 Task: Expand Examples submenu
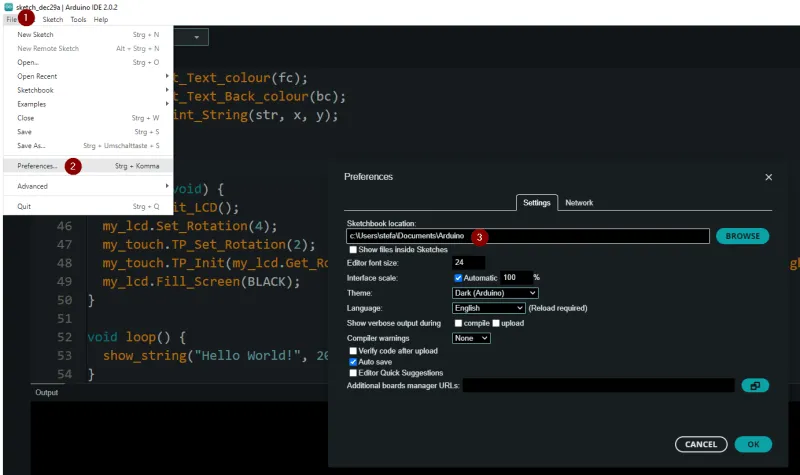pos(88,104)
